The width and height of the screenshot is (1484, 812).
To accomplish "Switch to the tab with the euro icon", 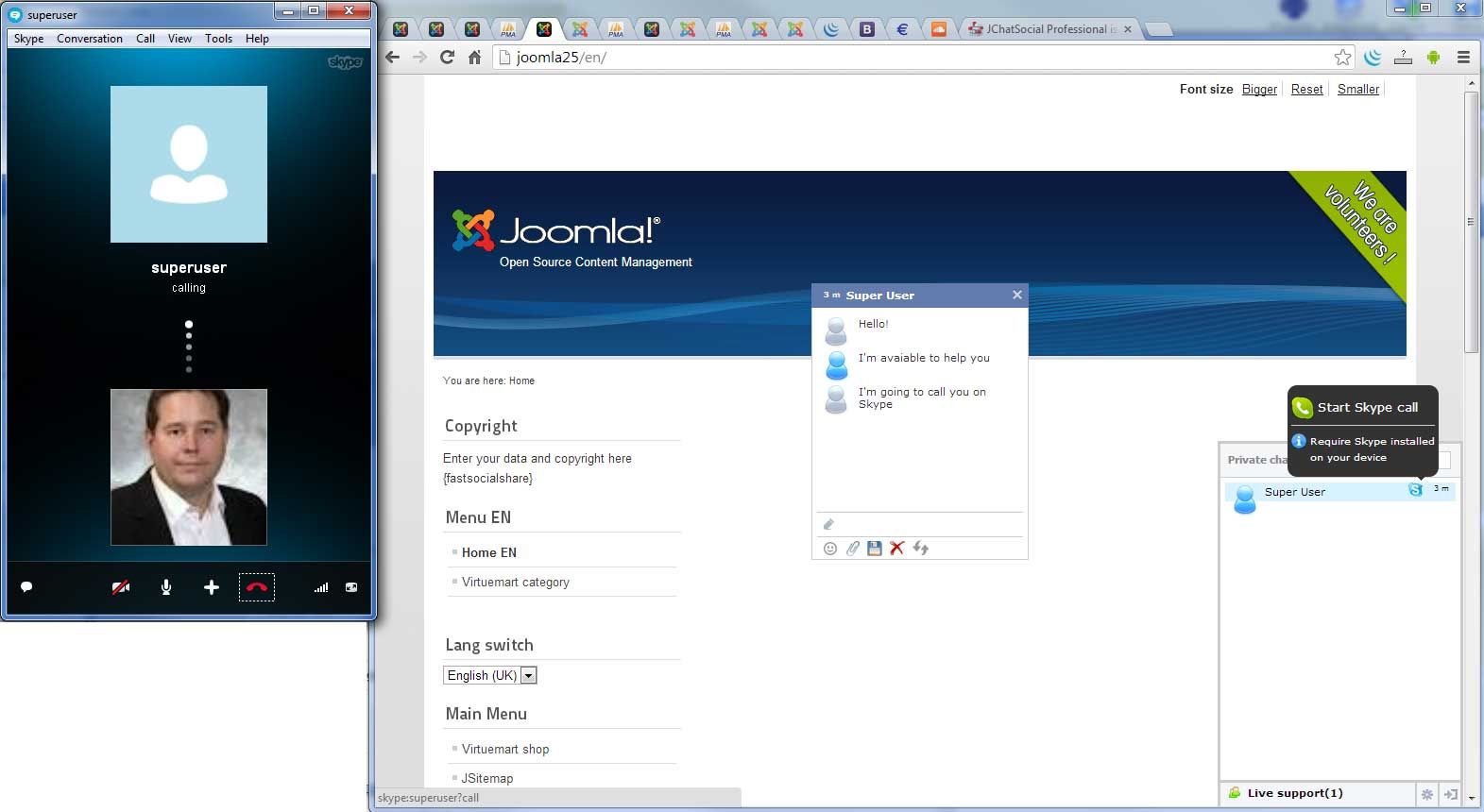I will point(902,29).
